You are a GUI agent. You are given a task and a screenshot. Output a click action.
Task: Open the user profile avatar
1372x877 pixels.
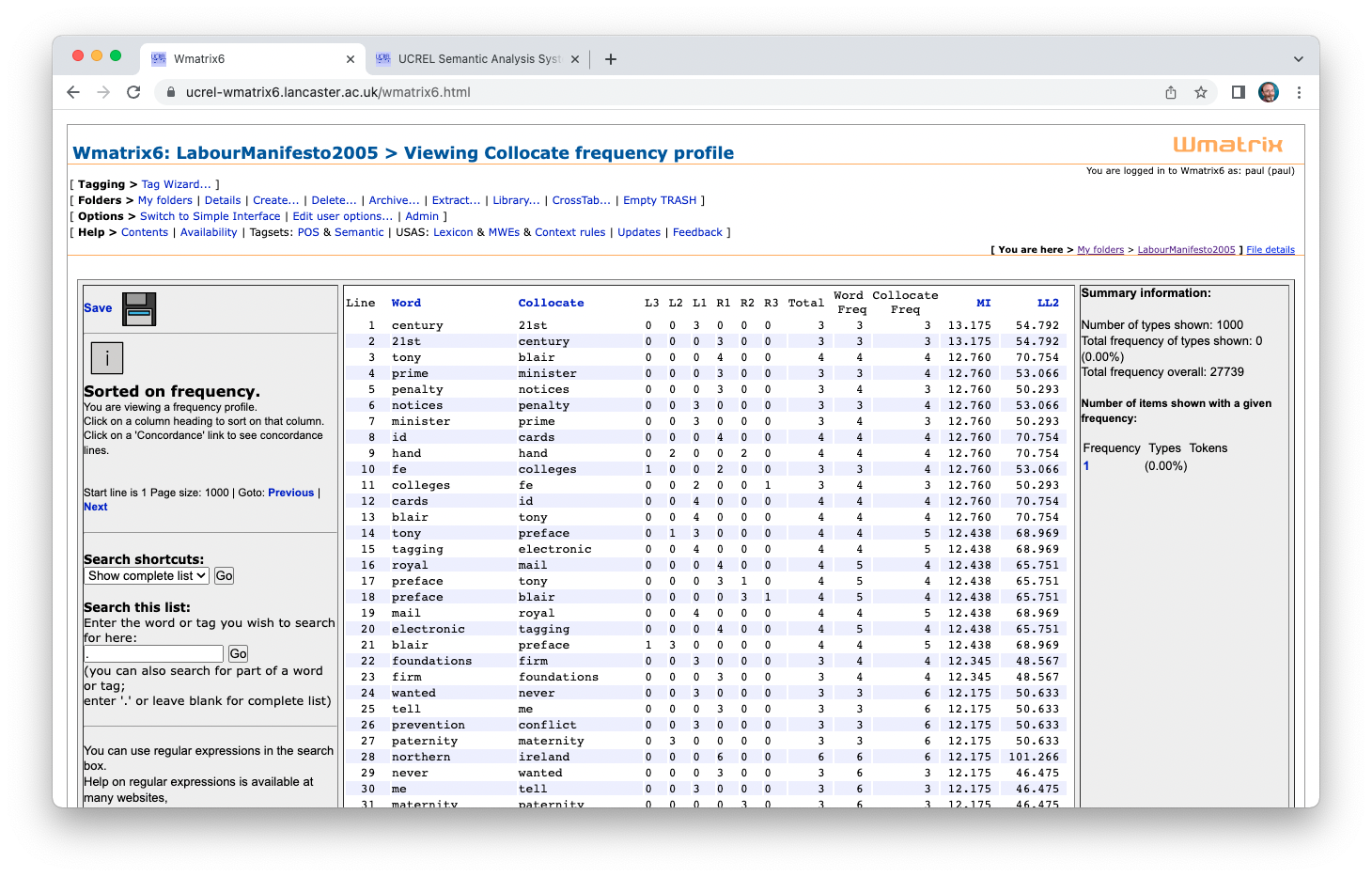coord(1269,92)
